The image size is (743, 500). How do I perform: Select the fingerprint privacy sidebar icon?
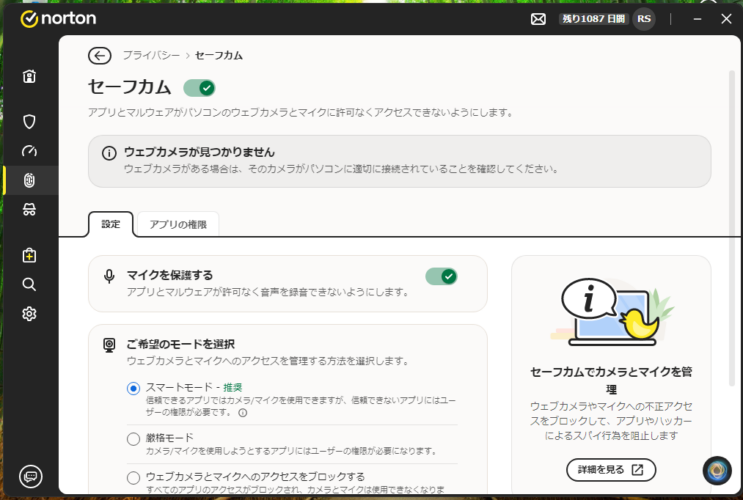pos(29,180)
